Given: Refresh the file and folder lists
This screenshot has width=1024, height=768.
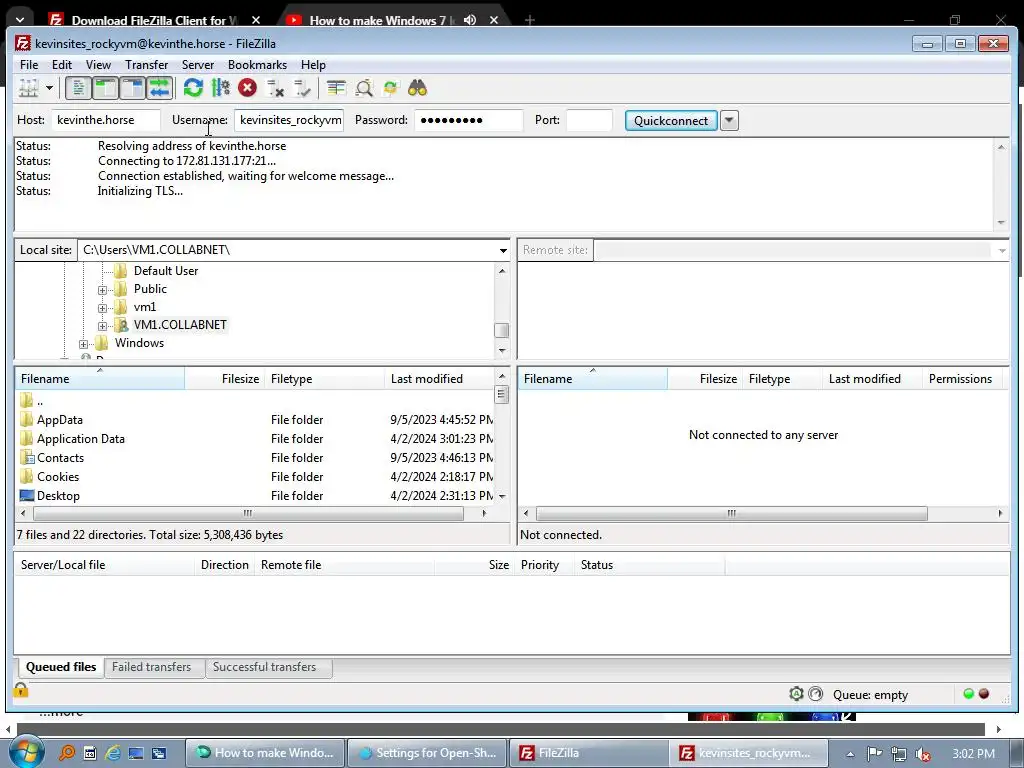Looking at the screenshot, I should point(193,88).
